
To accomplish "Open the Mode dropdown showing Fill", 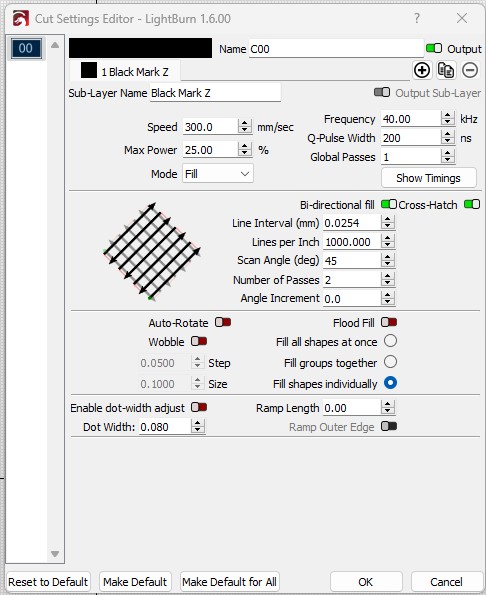I will pyautogui.click(x=218, y=174).
